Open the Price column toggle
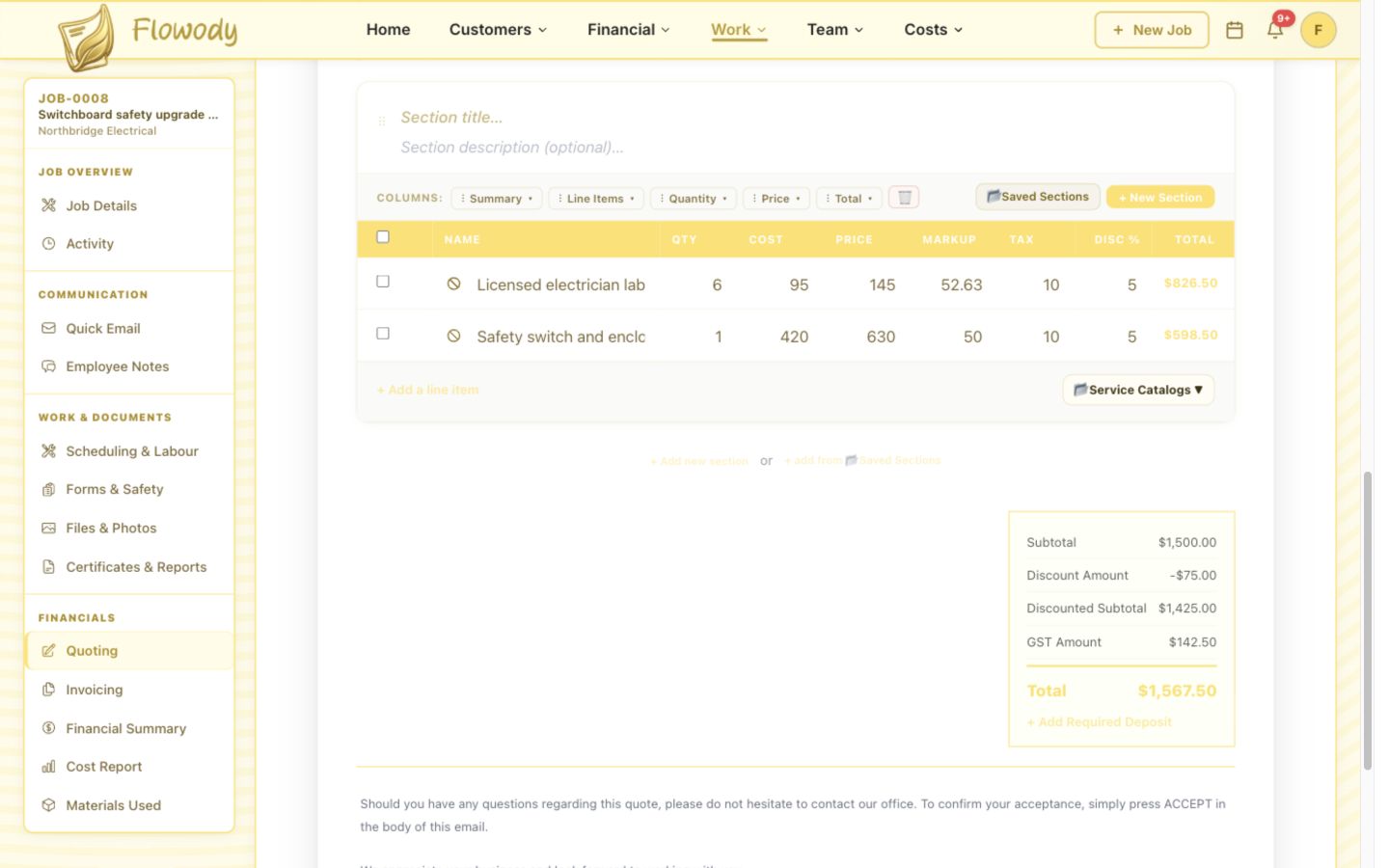The width and height of the screenshot is (1389, 868). coord(776,199)
